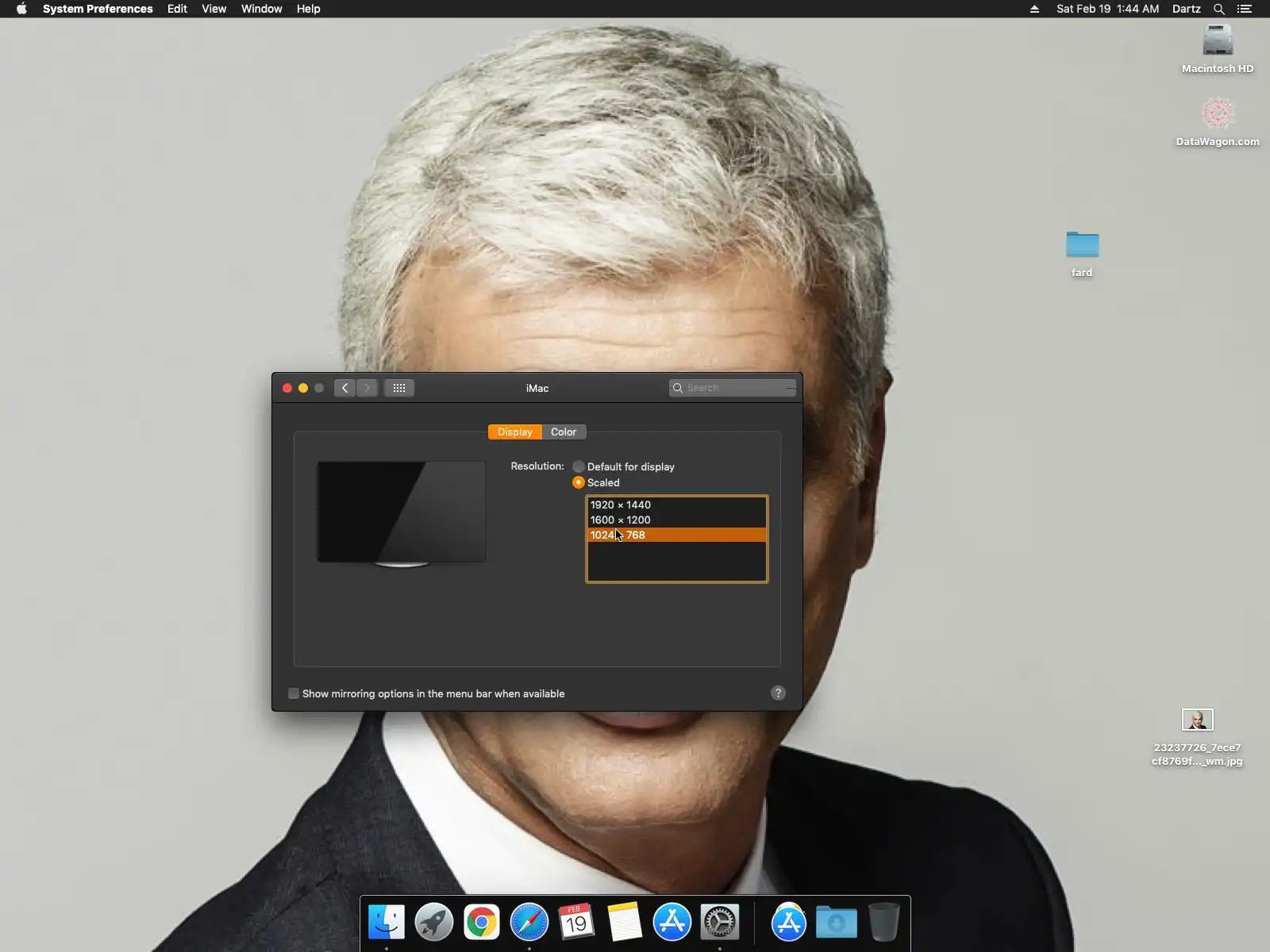Choose 1920 × 1440 resolution
The width and height of the screenshot is (1270, 952).
click(x=677, y=505)
